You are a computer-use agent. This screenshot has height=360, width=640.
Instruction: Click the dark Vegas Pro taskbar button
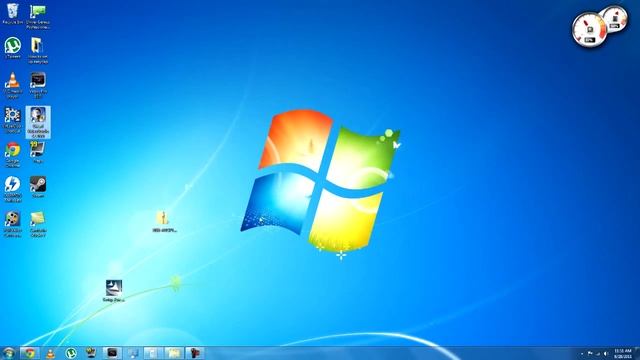112,353
